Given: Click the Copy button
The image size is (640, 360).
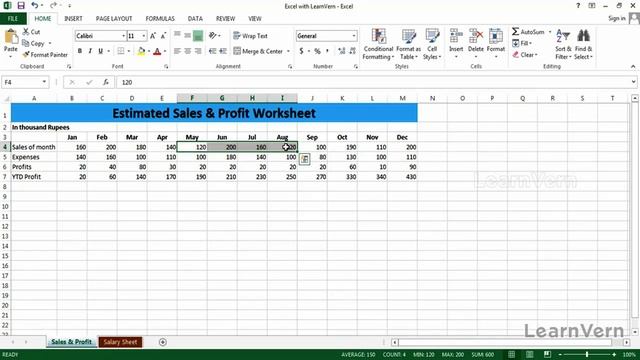Looking at the screenshot, I should pyautogui.click(x=34, y=43).
